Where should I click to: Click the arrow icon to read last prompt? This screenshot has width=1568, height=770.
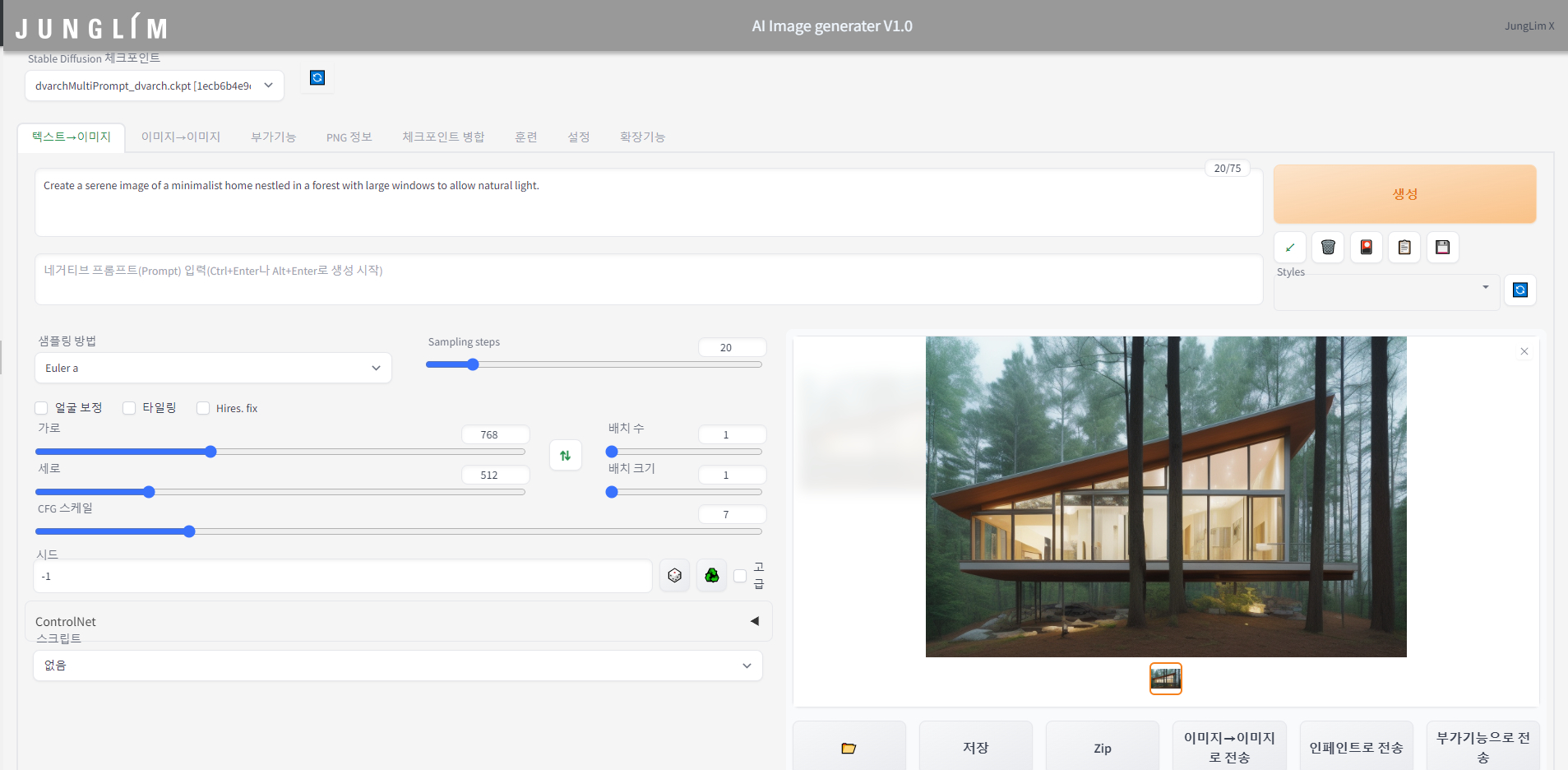coord(1289,248)
